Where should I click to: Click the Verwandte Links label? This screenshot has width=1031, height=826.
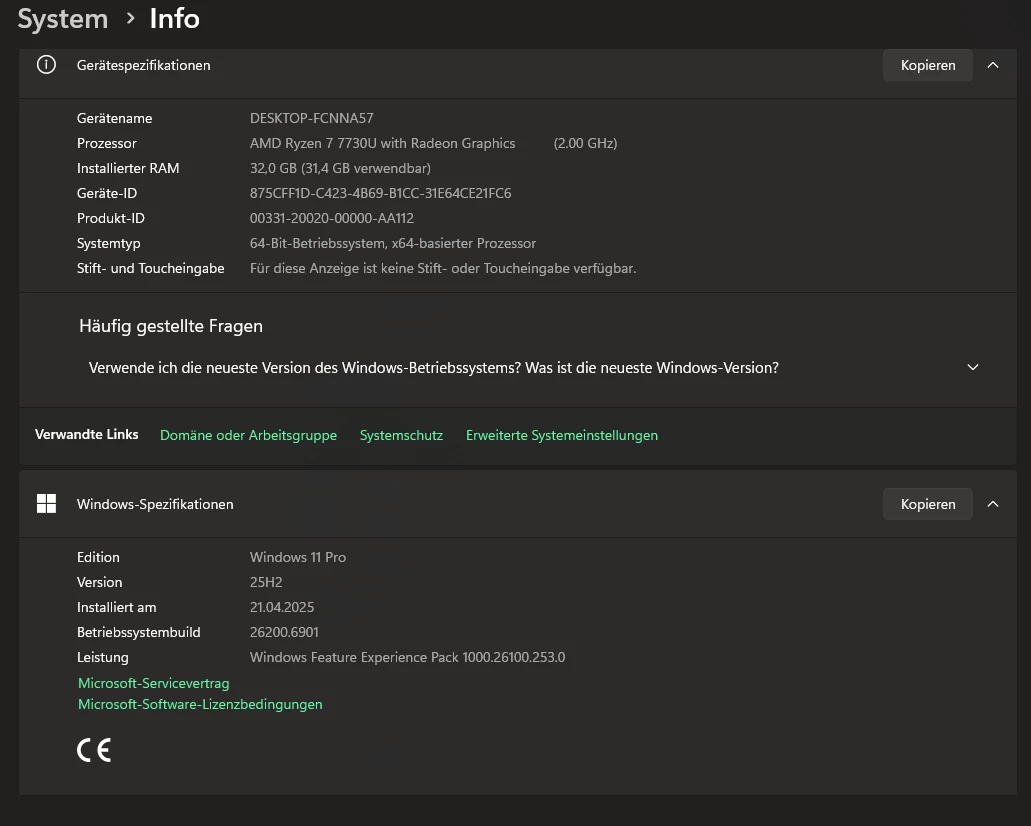86,434
